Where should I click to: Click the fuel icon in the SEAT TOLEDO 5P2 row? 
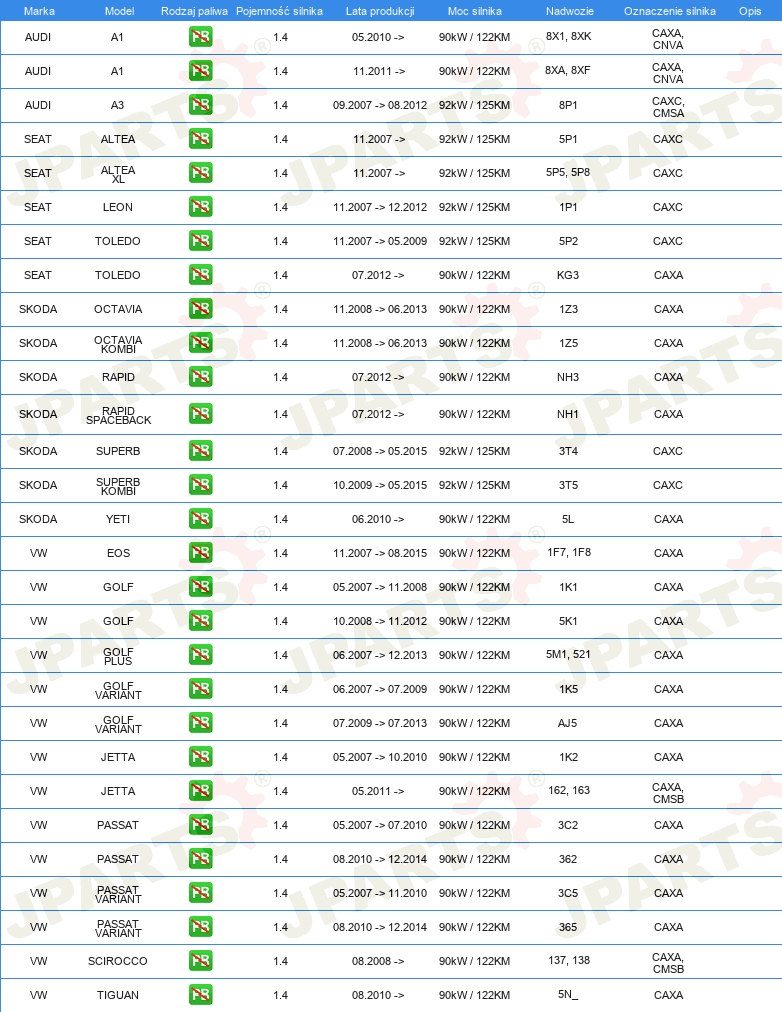coord(201,241)
